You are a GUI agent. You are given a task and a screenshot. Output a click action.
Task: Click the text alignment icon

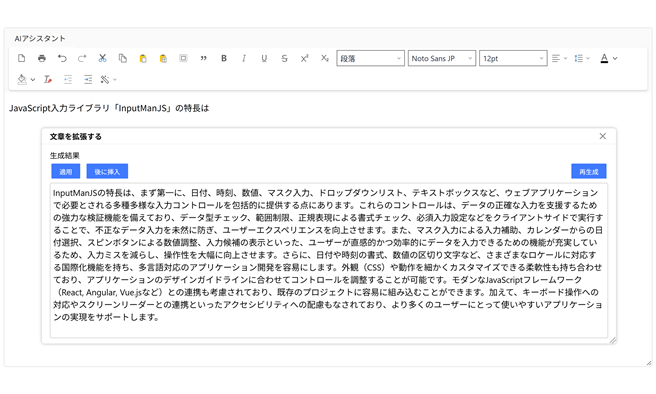(556, 59)
